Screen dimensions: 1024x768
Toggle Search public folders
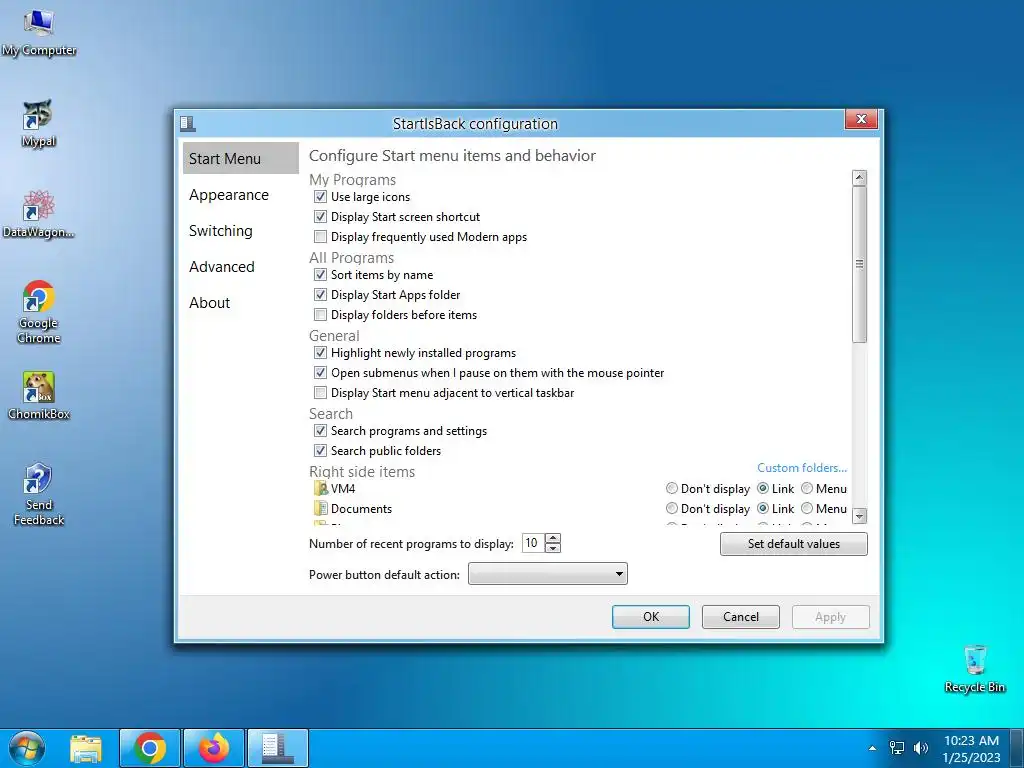[320, 451]
